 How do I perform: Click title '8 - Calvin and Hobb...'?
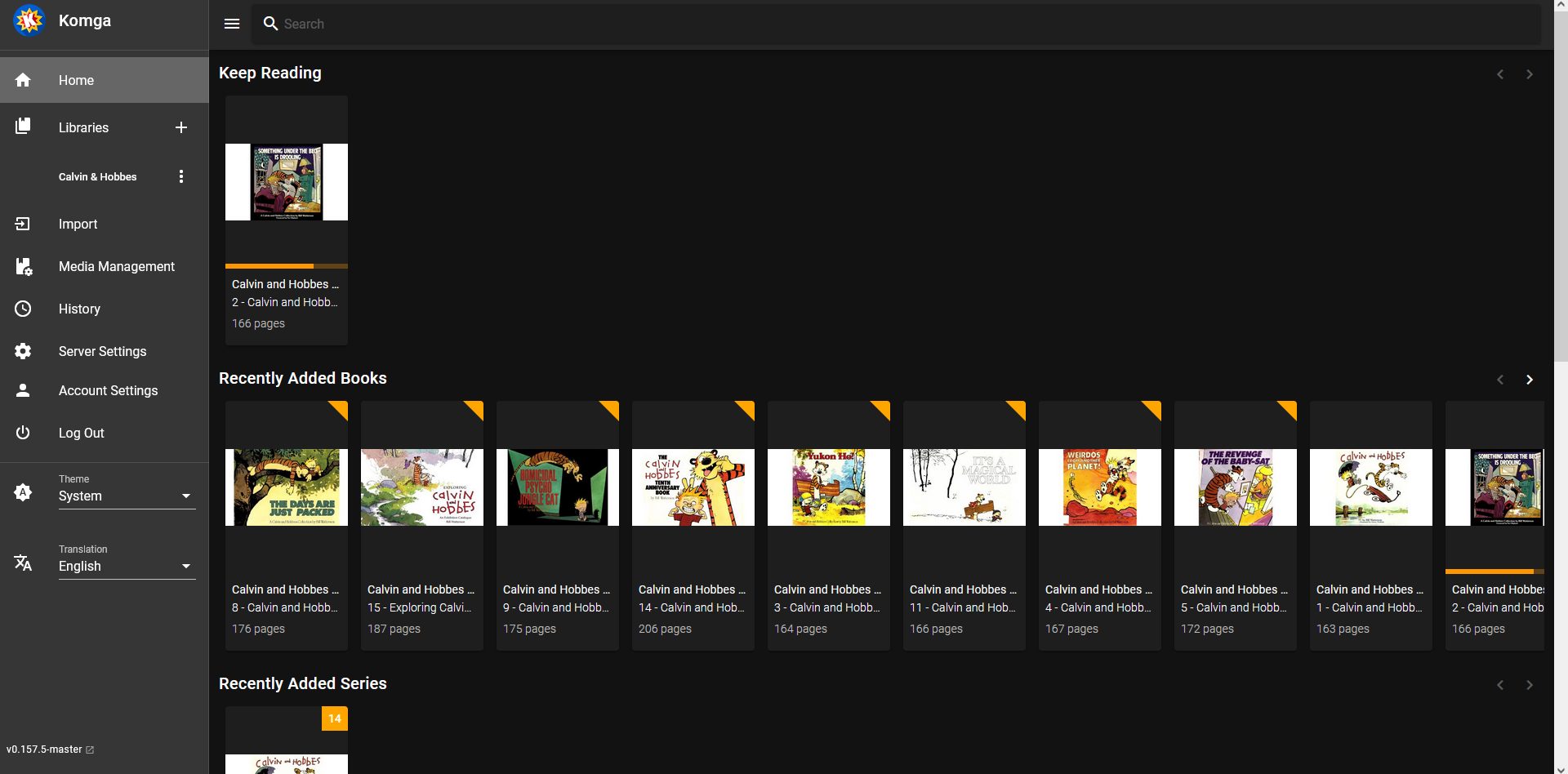point(284,607)
